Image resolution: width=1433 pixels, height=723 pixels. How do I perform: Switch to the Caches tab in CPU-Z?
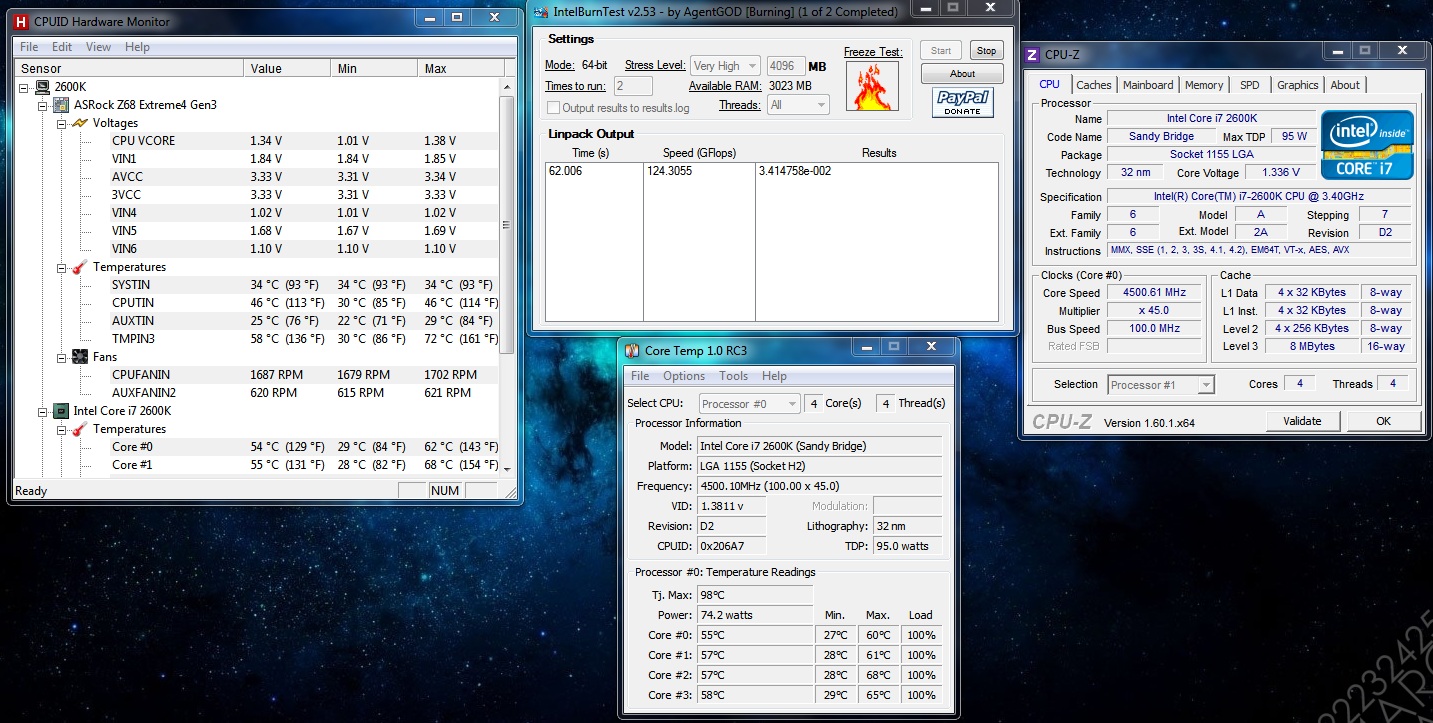(x=1093, y=86)
